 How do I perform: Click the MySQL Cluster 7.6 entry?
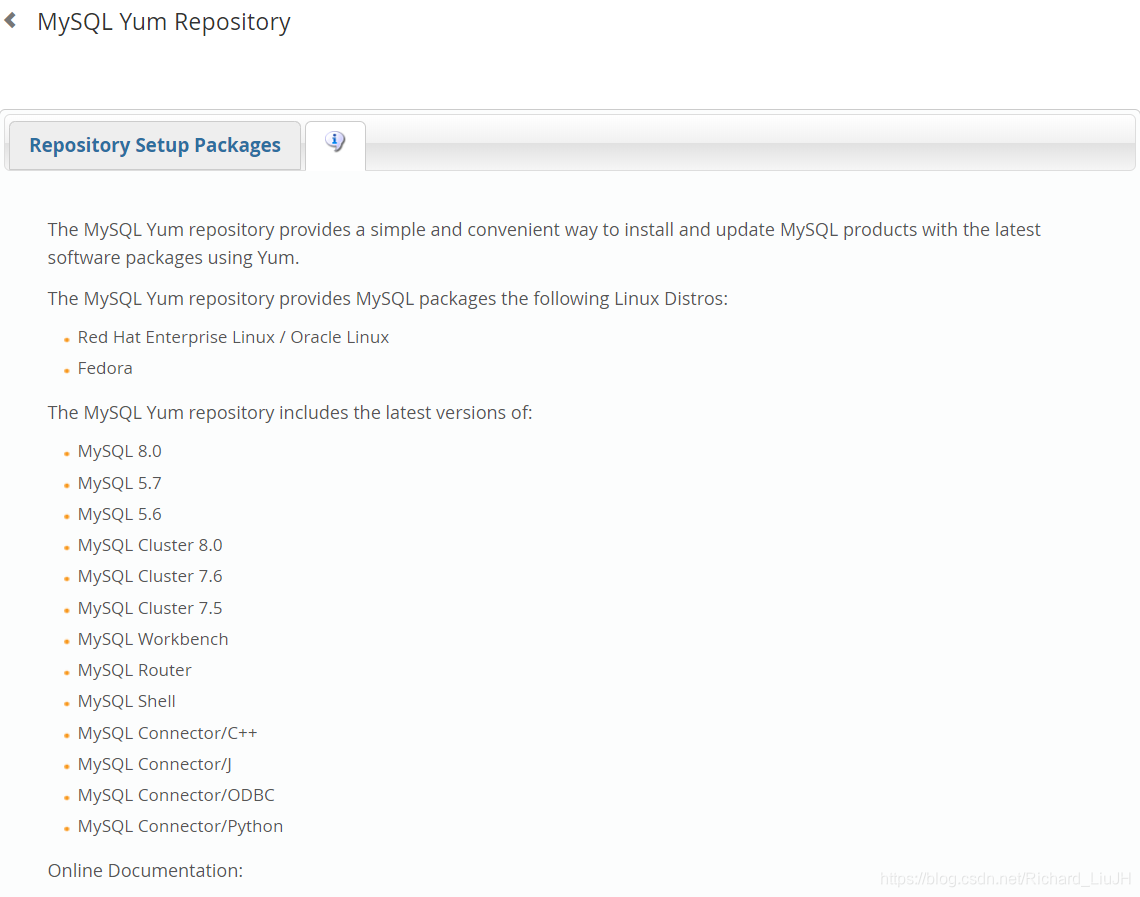point(150,576)
